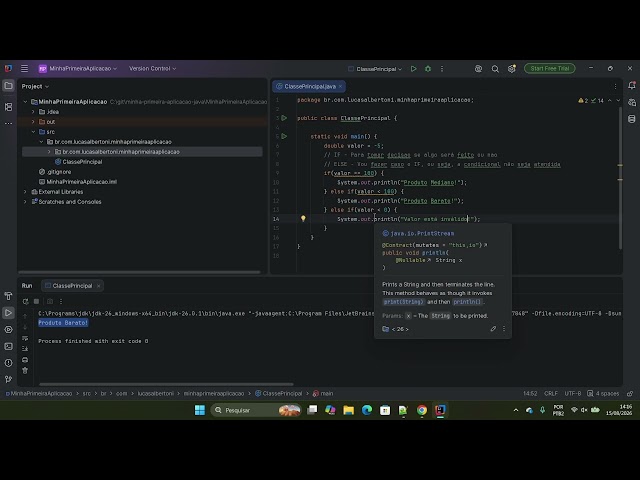Open editor tab options three-dot menu
This screenshot has width=640, height=480.
click(615, 86)
